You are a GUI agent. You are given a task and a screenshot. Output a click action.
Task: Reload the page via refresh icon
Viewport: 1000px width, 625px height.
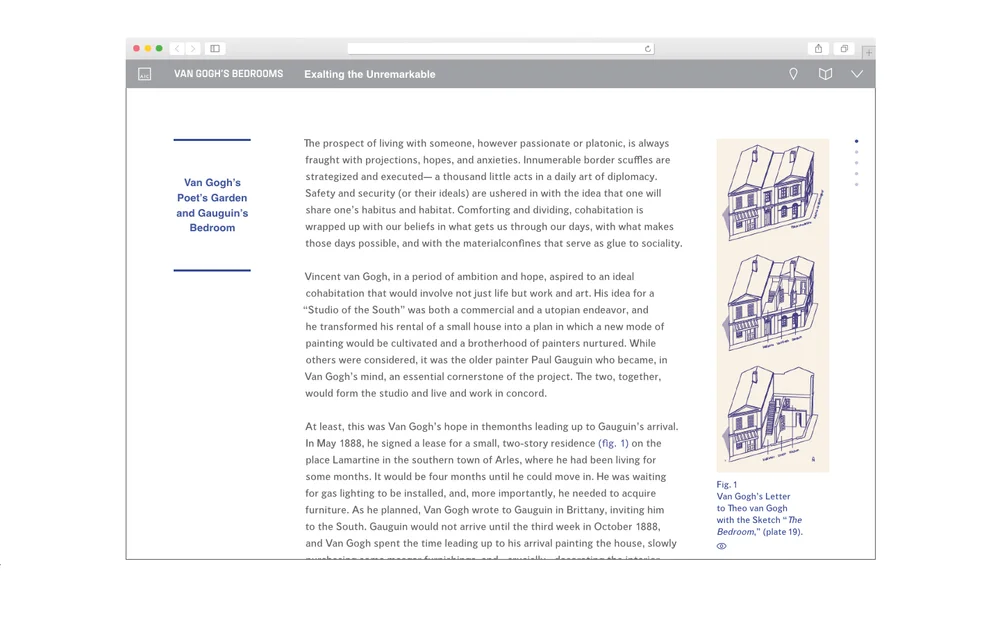(x=647, y=48)
